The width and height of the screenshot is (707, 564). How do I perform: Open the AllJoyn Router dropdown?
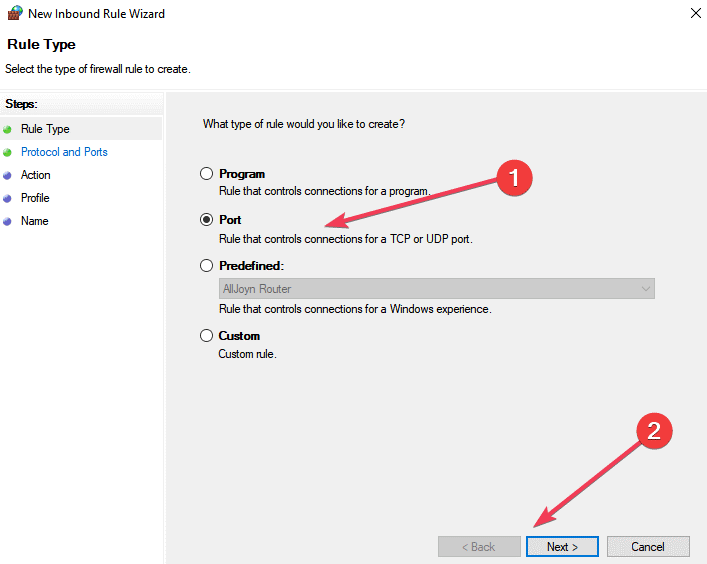437,289
